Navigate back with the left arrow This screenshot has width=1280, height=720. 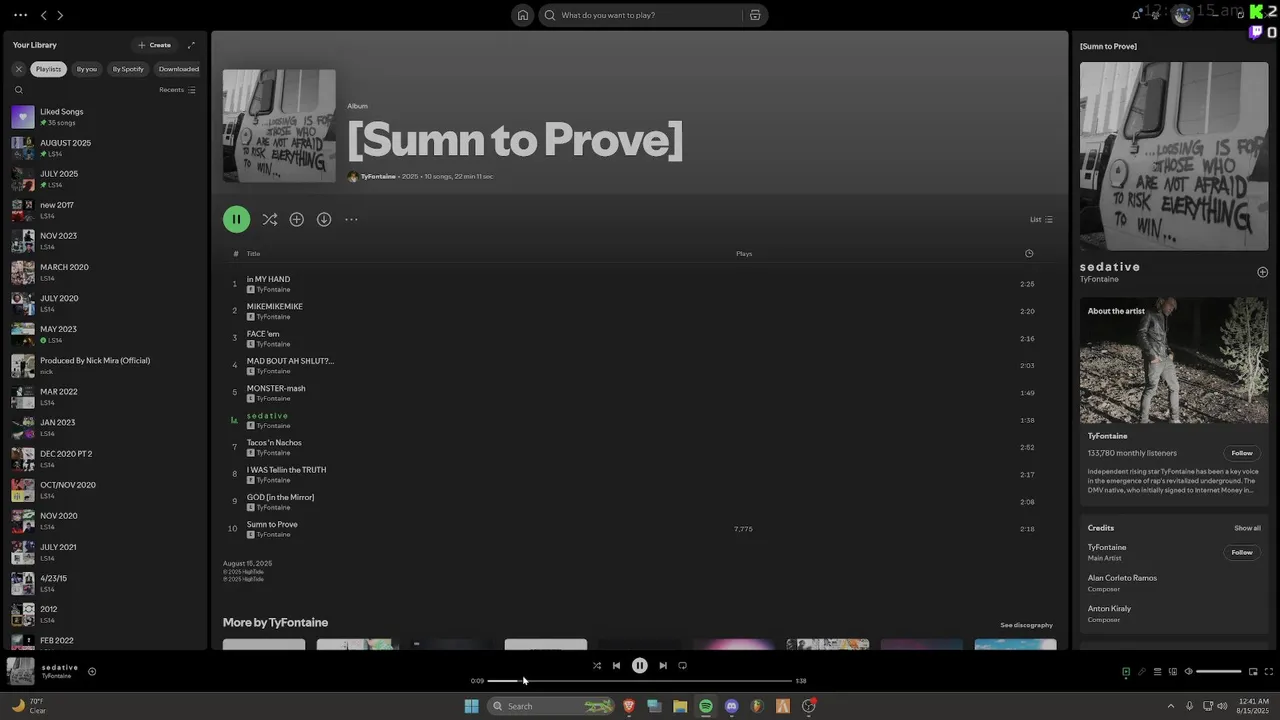pyautogui.click(x=44, y=15)
